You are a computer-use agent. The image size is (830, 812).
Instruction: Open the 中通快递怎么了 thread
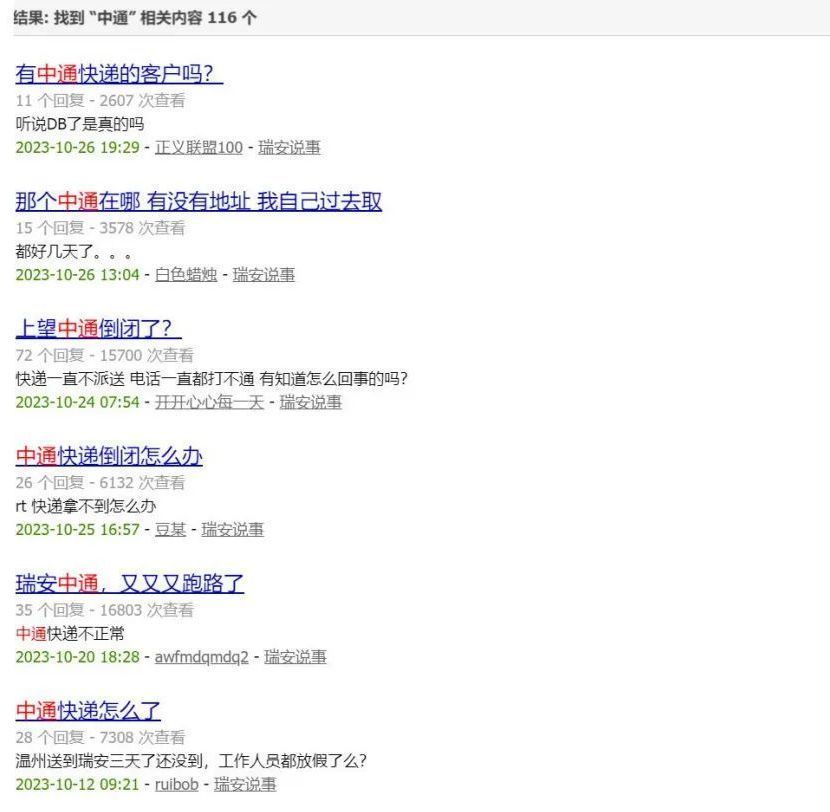coord(88,710)
